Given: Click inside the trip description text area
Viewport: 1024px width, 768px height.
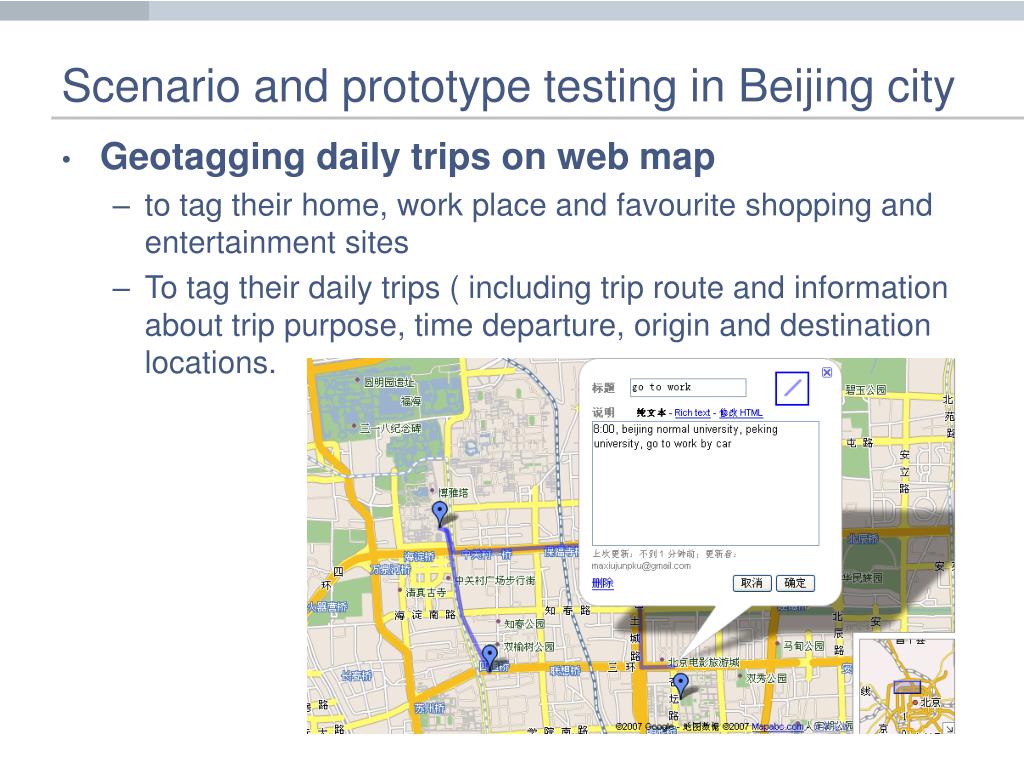Looking at the screenshot, I should tap(705, 483).
